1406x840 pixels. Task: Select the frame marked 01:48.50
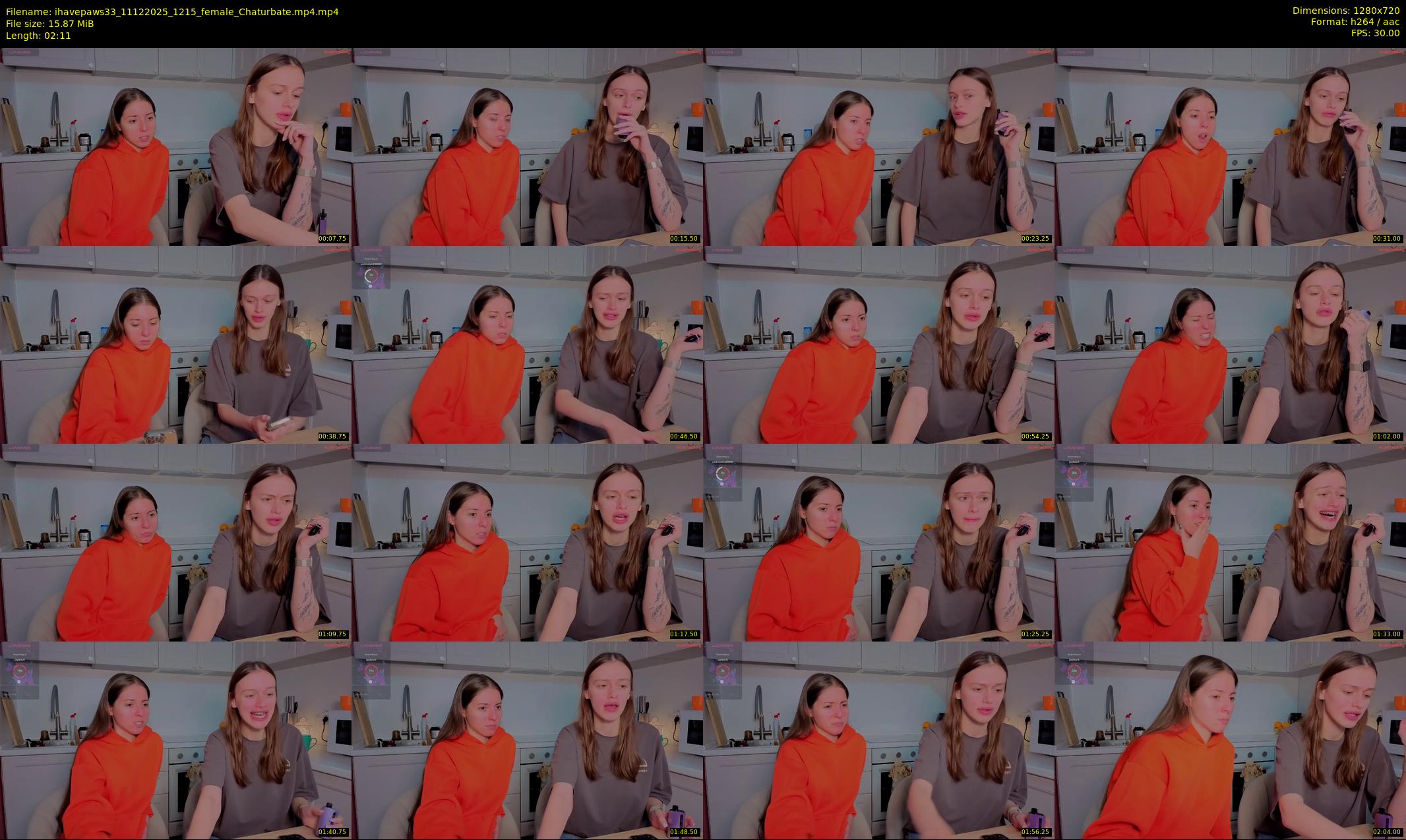pyautogui.click(x=527, y=740)
